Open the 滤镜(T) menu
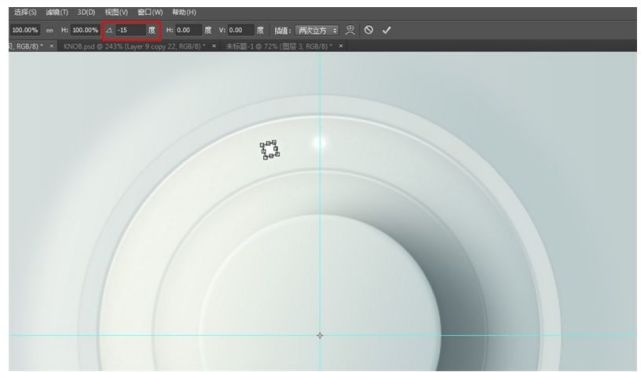 coord(57,12)
